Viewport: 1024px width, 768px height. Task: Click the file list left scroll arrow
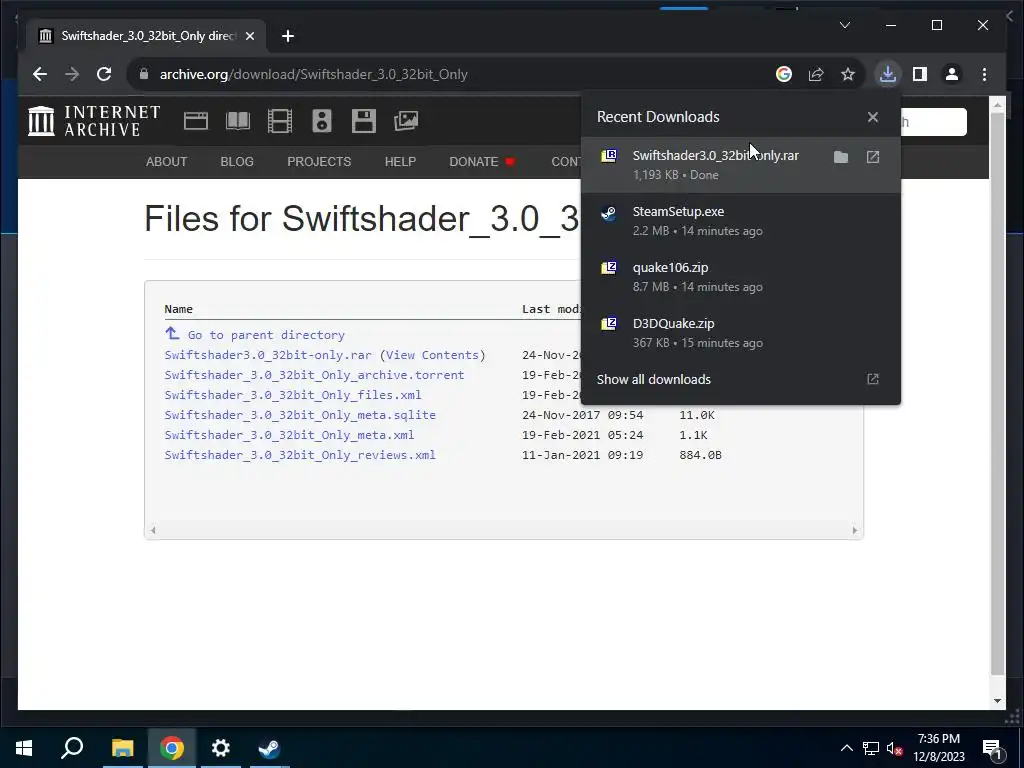tap(153, 530)
